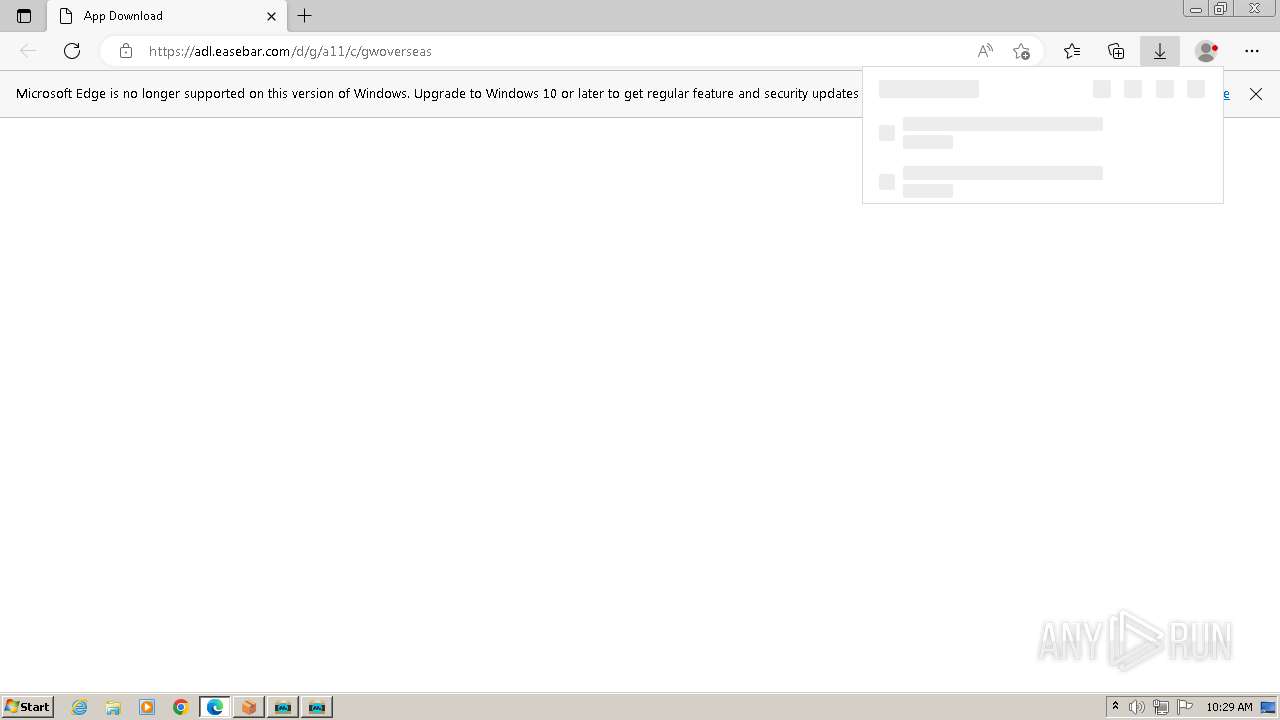Launch Google Chrome from taskbar
Viewport: 1280px width, 720px height.
pyautogui.click(x=181, y=707)
